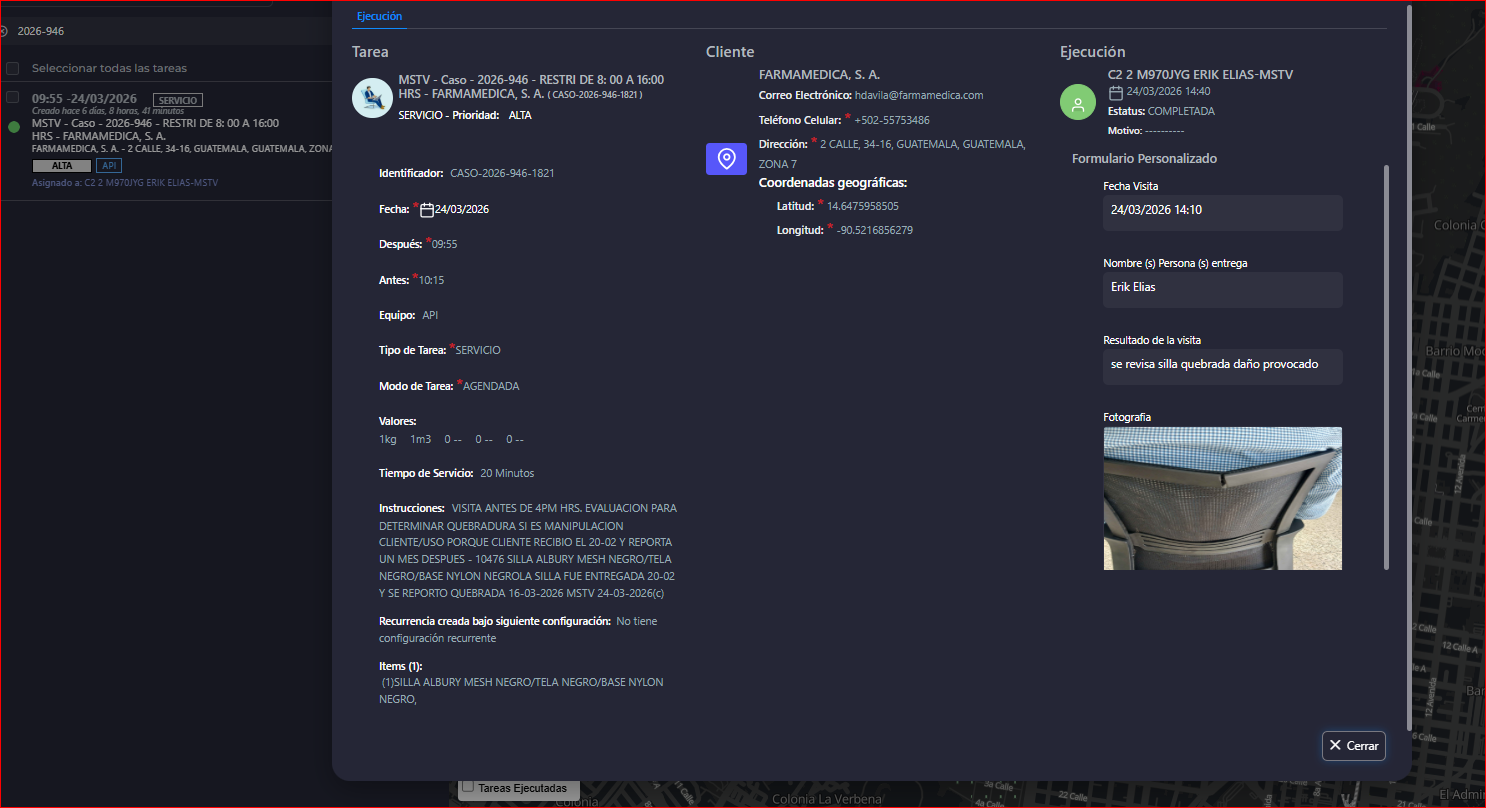The image size is (1486, 808).
Task: Click the clear icon beside 2026-946 search
Action: click(x=3, y=32)
